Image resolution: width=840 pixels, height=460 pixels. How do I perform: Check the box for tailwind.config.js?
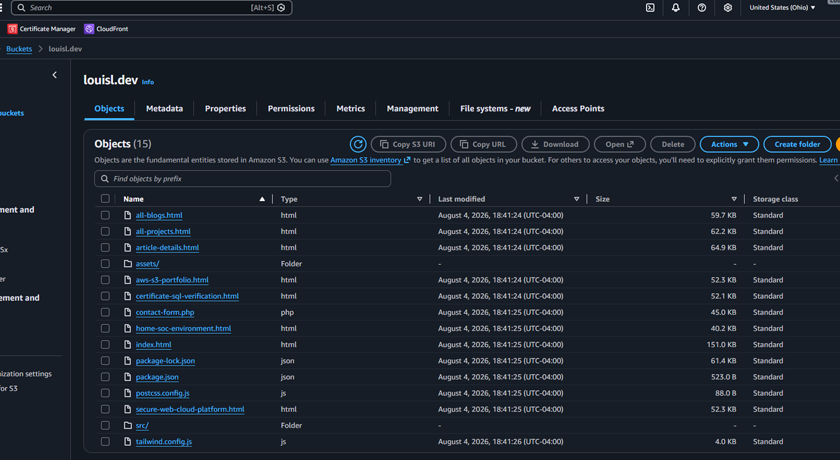click(105, 441)
